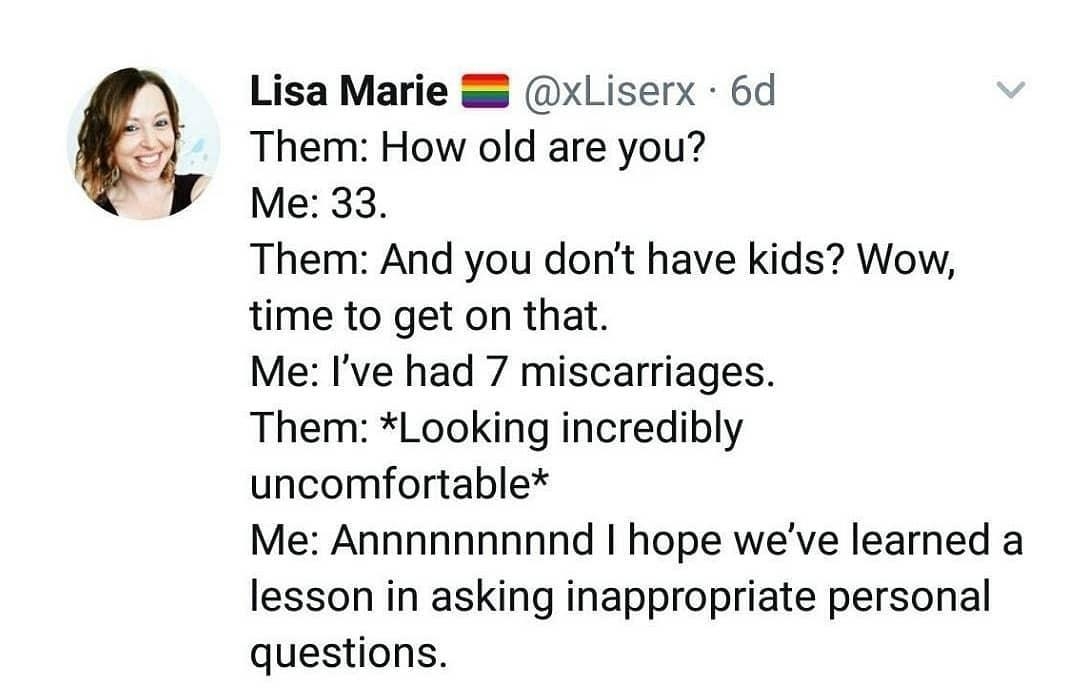The image size is (1079, 696).
Task: Click the 6d tweet timestamp
Action: click(753, 92)
